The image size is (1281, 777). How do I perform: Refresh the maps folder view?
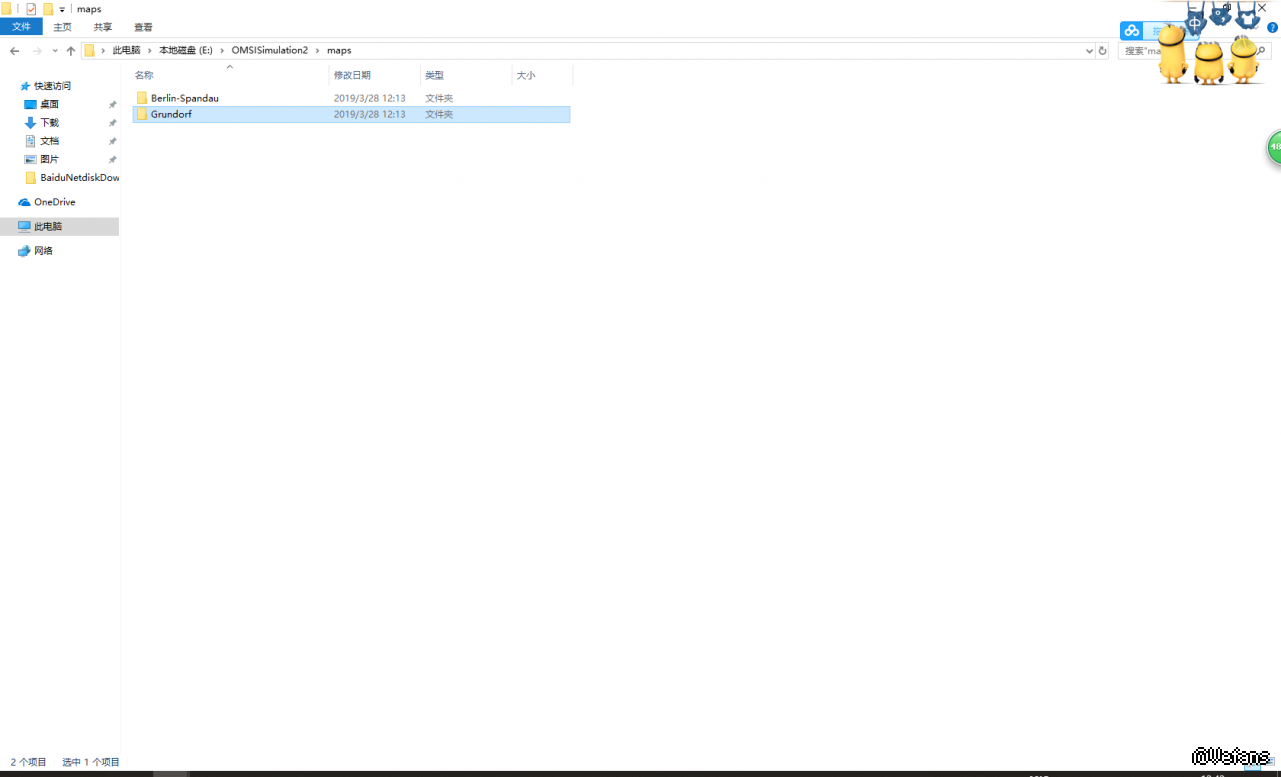[x=1103, y=51]
